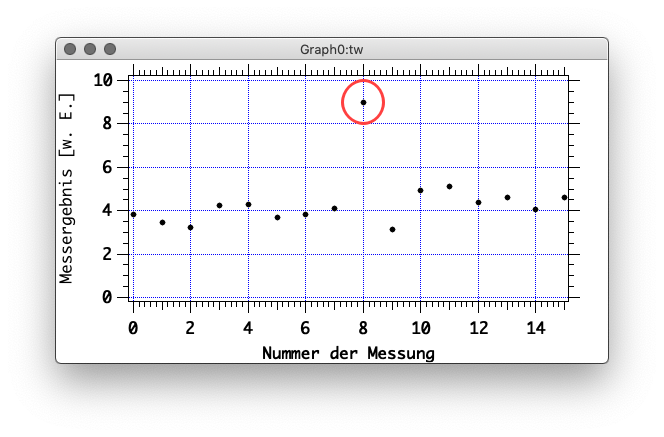Click the data point at measurement 0

point(133,215)
